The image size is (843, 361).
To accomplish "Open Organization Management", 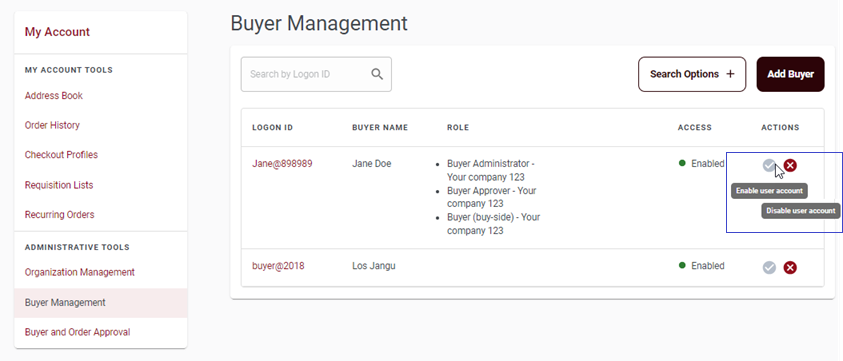I will (80, 272).
